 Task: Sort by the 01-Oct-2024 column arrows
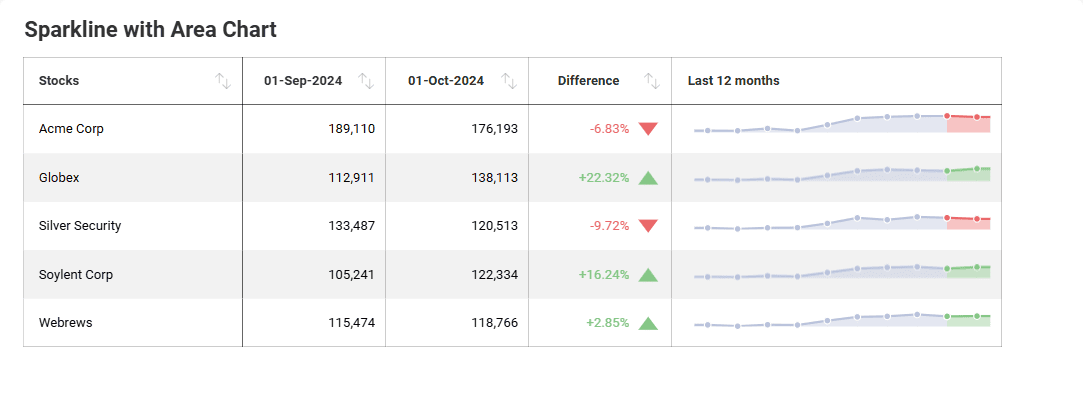pyautogui.click(x=509, y=81)
